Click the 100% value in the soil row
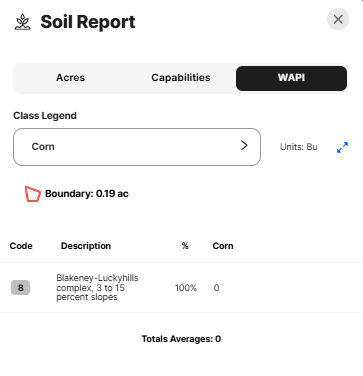Screen dimensions: 363x376 pos(186,288)
